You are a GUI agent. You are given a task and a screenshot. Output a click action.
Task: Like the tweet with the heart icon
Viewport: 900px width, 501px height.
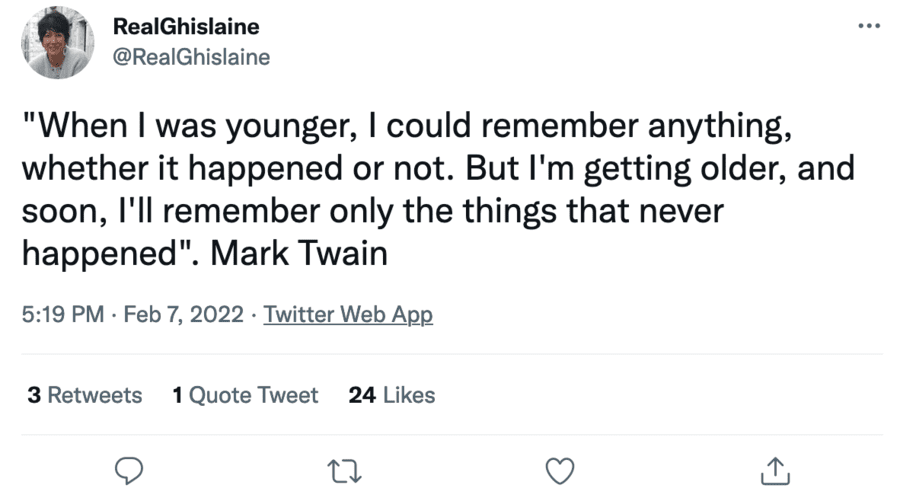[x=562, y=468]
